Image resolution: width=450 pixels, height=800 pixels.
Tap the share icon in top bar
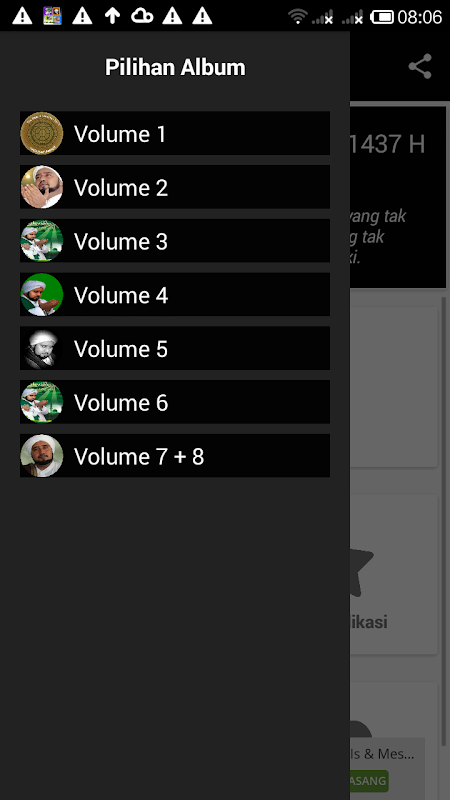[x=420, y=66]
